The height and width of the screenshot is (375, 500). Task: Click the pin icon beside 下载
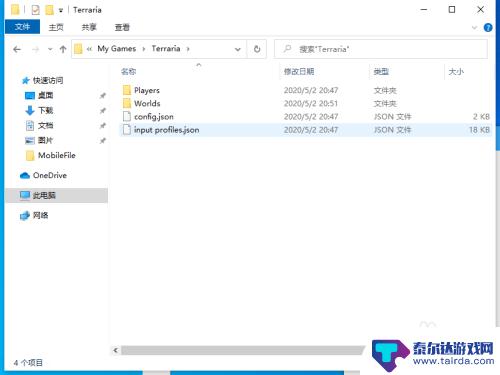coord(103,111)
